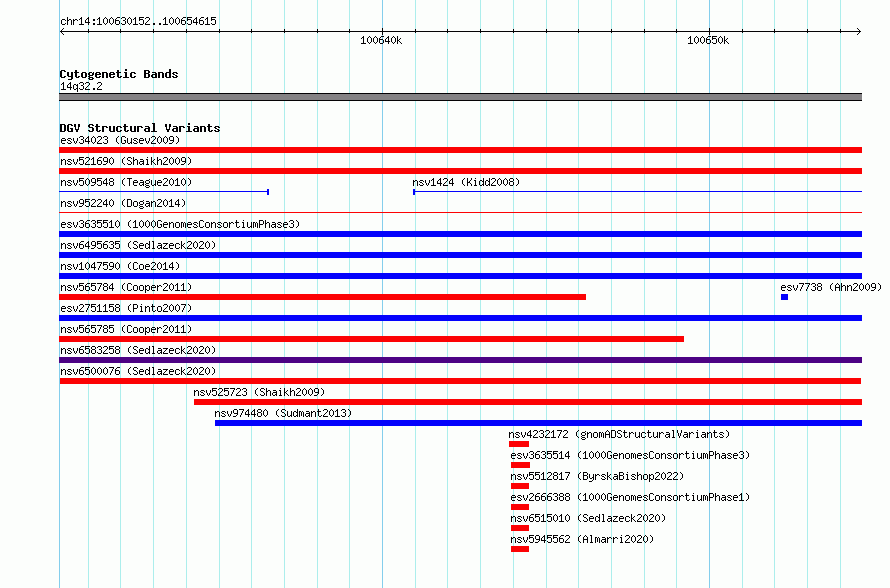Click small red bar under nsv4232172
Screen dimensions: 890x588
(519, 444)
